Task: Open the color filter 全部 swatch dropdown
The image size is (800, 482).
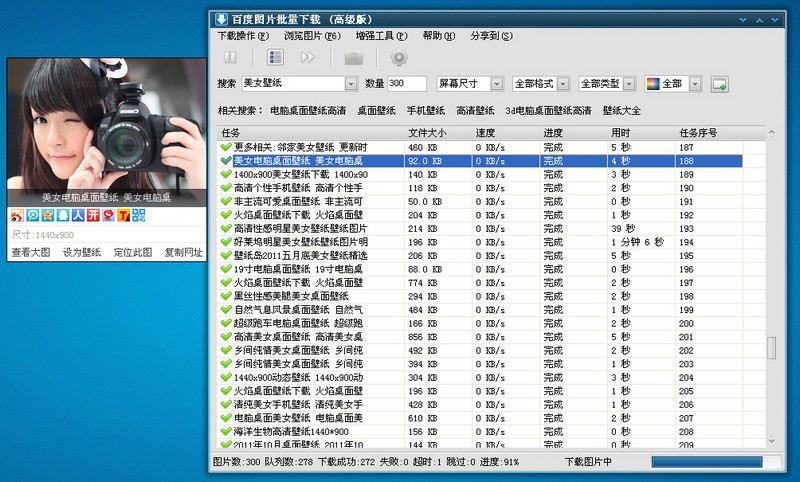Action: pos(694,84)
